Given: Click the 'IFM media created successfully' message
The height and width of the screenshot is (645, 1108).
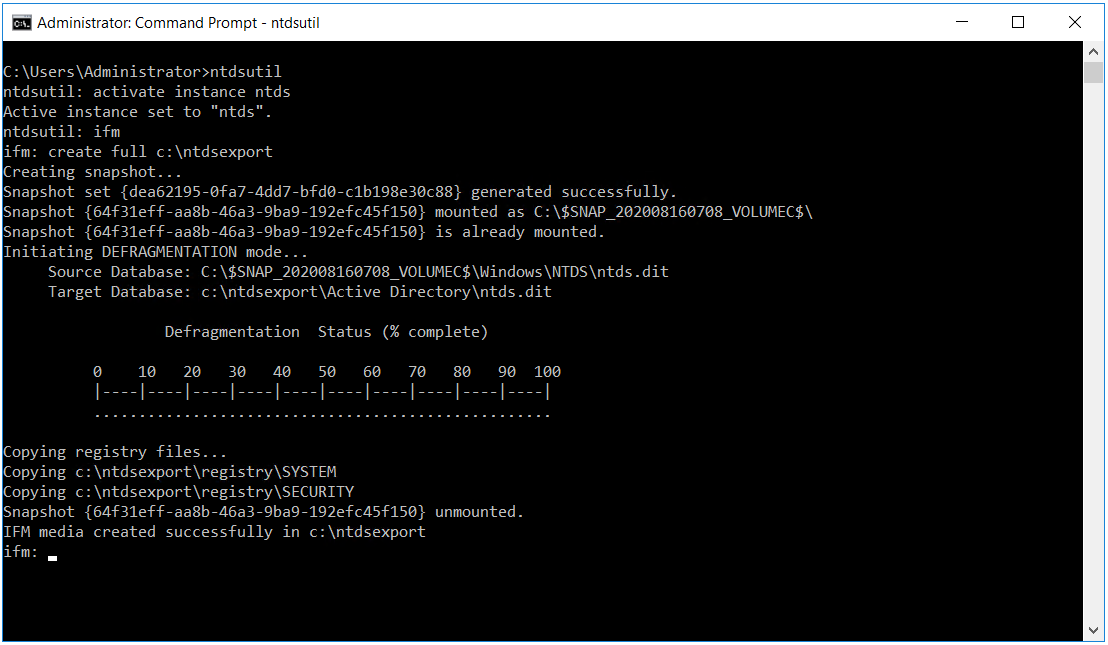Looking at the screenshot, I should 214,532.
